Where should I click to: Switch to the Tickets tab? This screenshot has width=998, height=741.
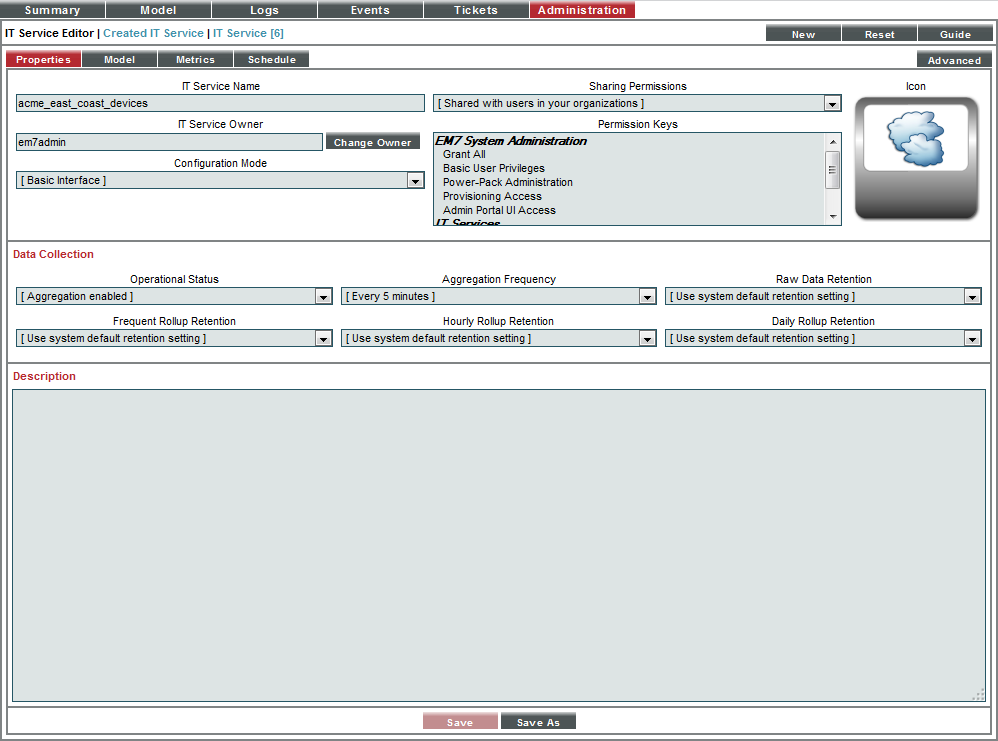(475, 10)
